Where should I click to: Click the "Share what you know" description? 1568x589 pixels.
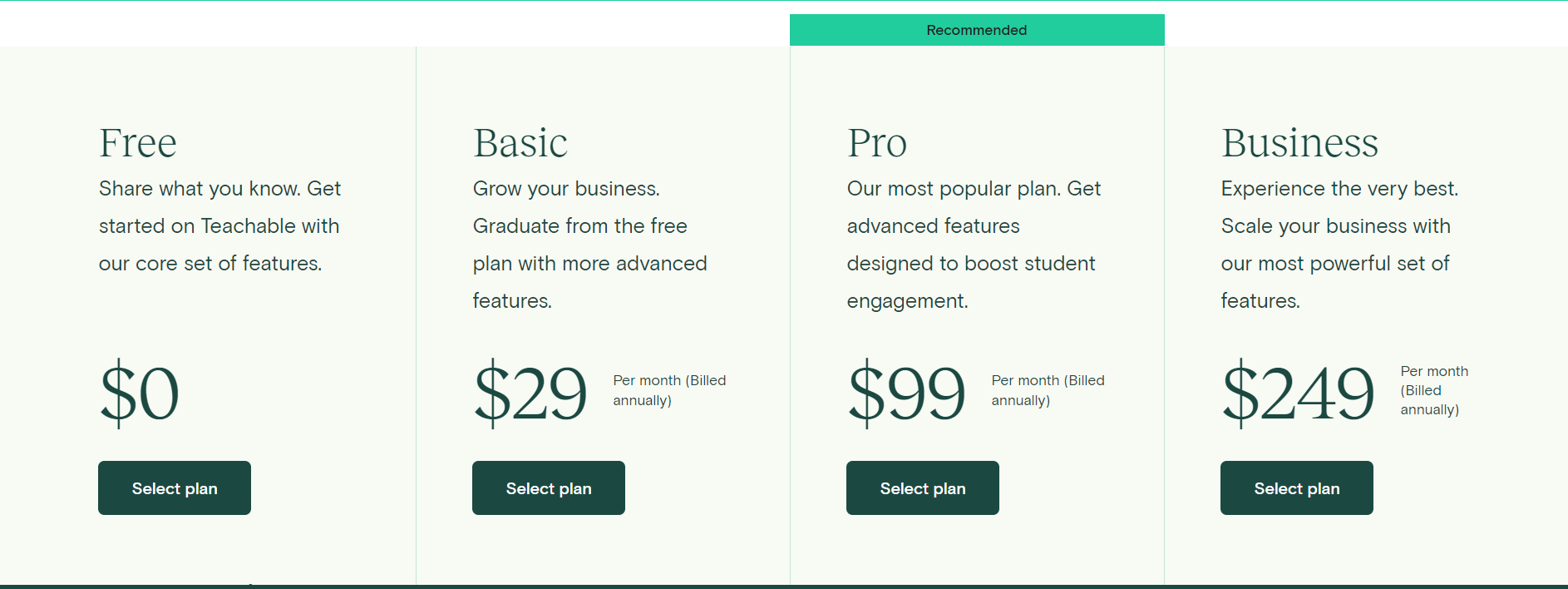click(x=219, y=226)
